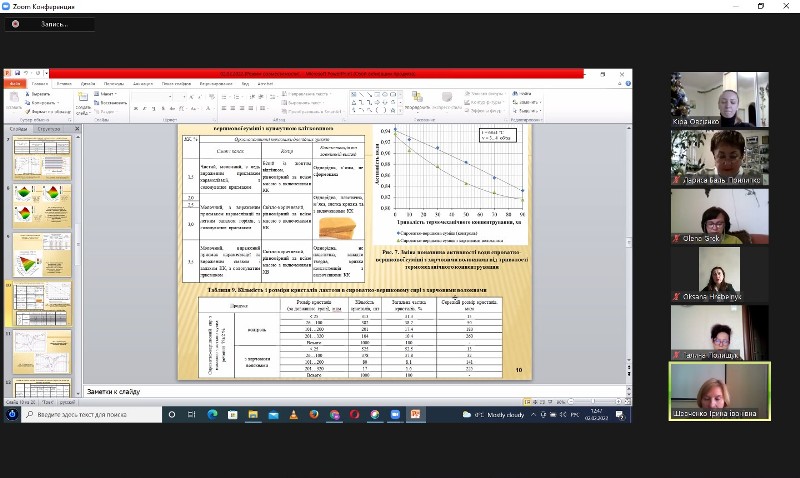Click the New Slide (Создать слайд) icon
Image resolution: width=800 pixels, height=478 pixels.
tap(83, 97)
